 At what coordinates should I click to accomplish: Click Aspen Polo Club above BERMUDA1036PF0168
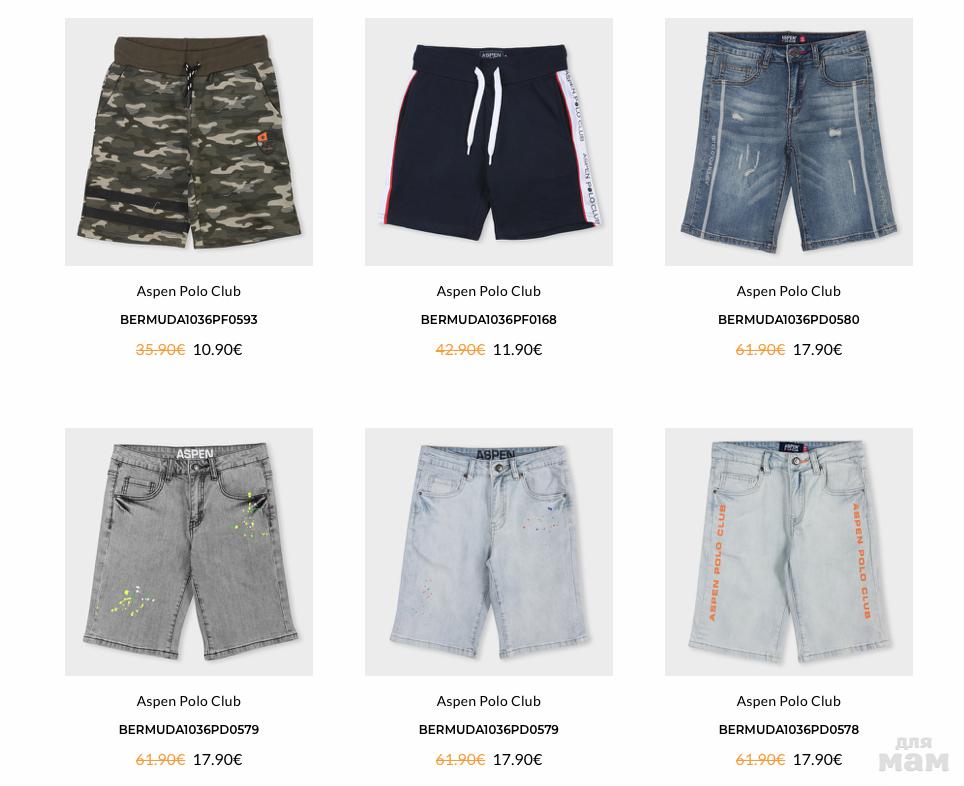click(x=489, y=291)
